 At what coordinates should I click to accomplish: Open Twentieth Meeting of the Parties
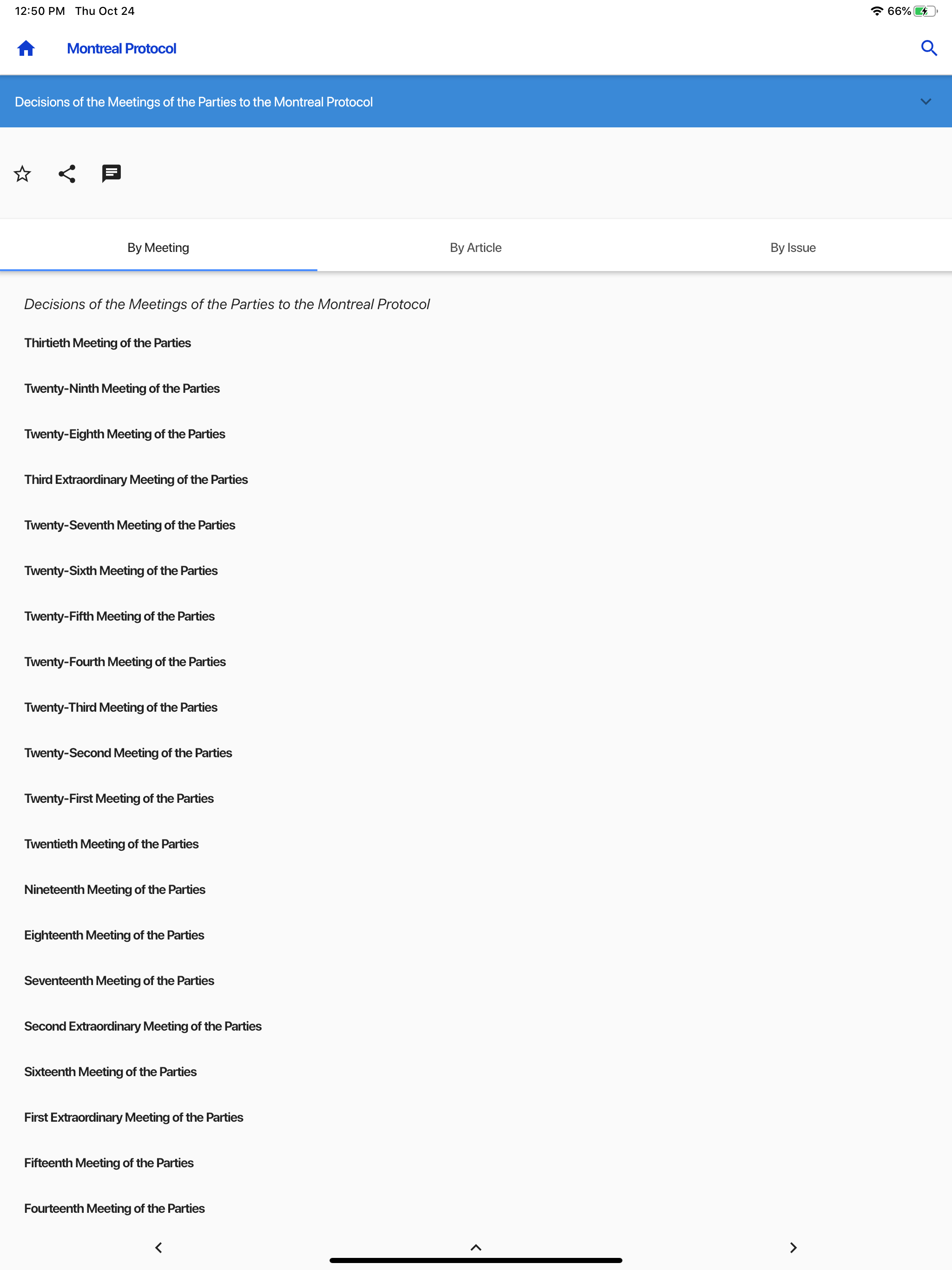[x=112, y=844]
